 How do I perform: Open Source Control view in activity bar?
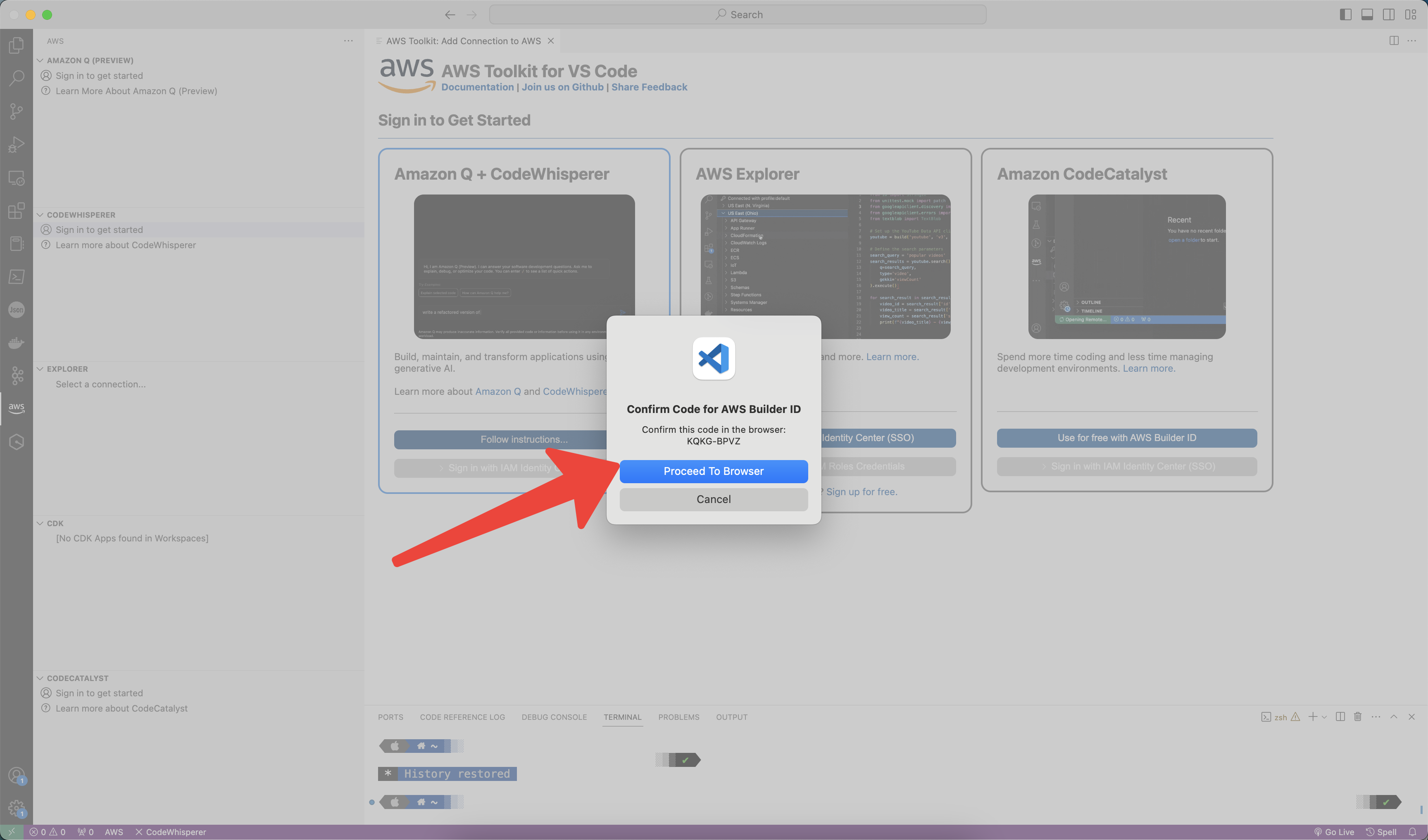17,112
